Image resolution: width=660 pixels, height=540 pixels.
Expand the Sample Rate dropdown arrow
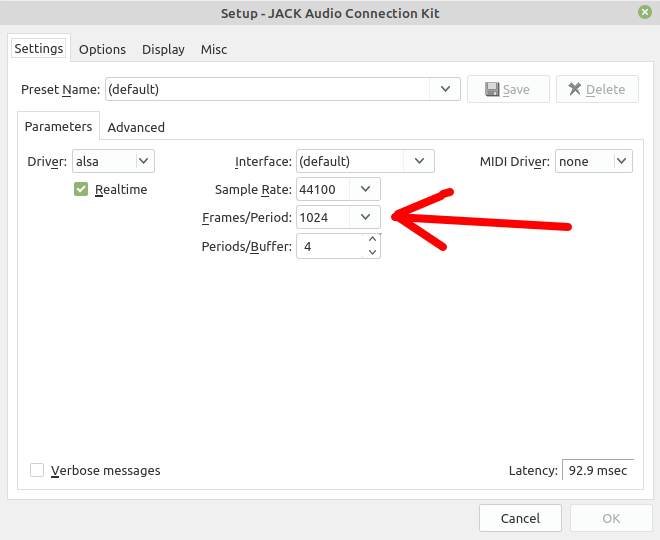point(365,189)
